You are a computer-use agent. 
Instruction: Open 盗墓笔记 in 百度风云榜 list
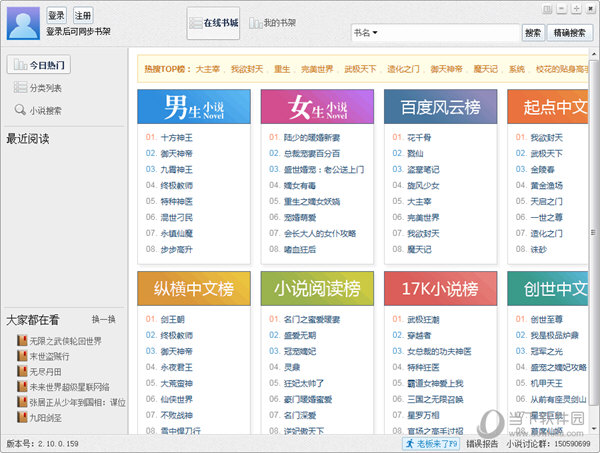423,169
